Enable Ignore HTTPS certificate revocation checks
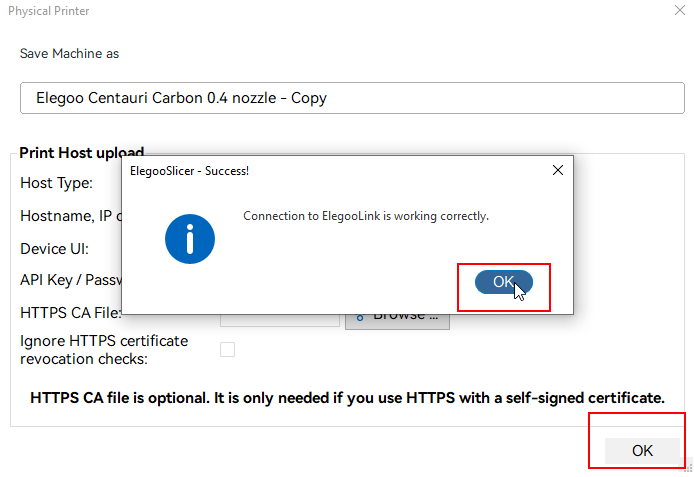The height and width of the screenshot is (477, 694). 228,349
